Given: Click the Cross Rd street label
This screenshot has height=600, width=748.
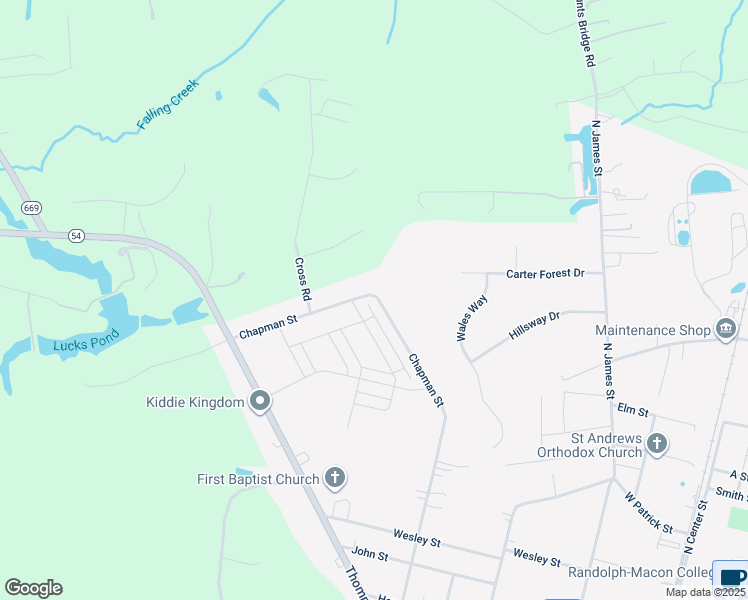Looking at the screenshot, I should point(303,279).
